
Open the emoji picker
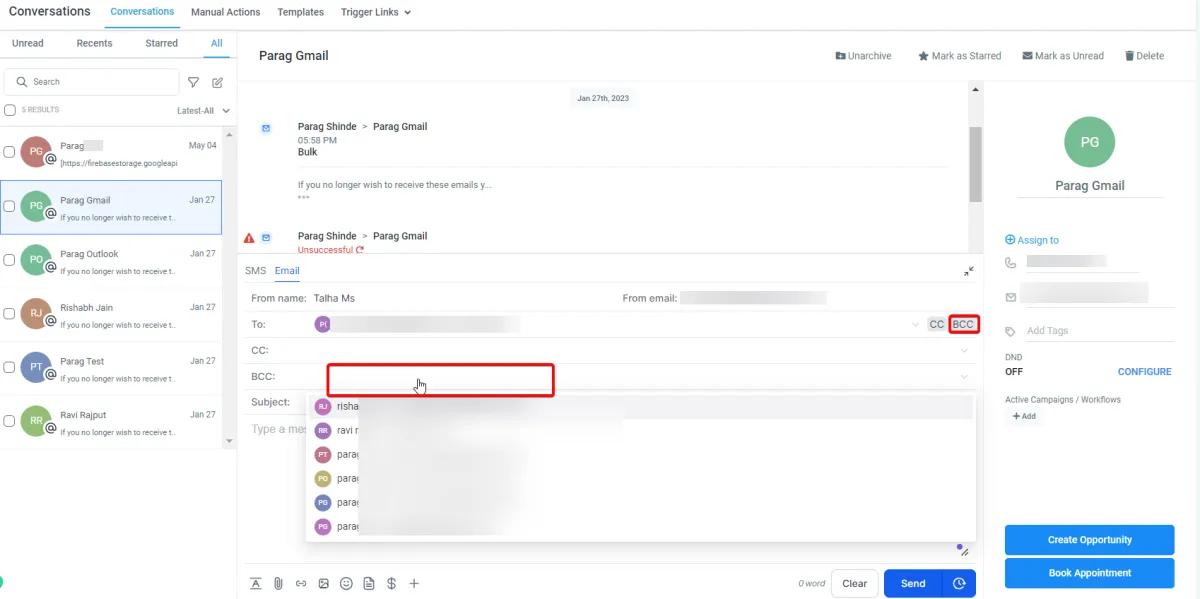click(346, 584)
